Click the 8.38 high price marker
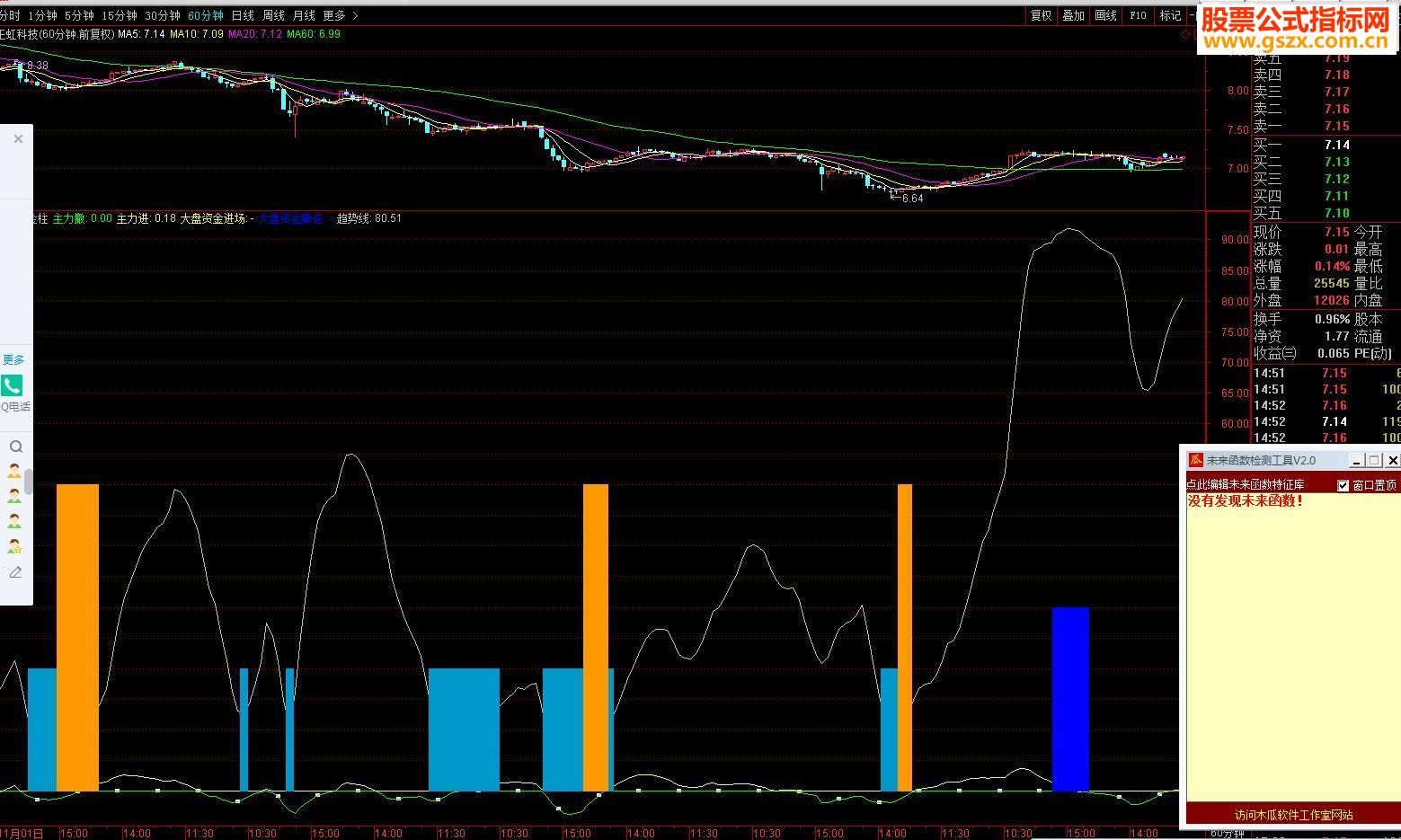The image size is (1401, 840). coord(37,66)
